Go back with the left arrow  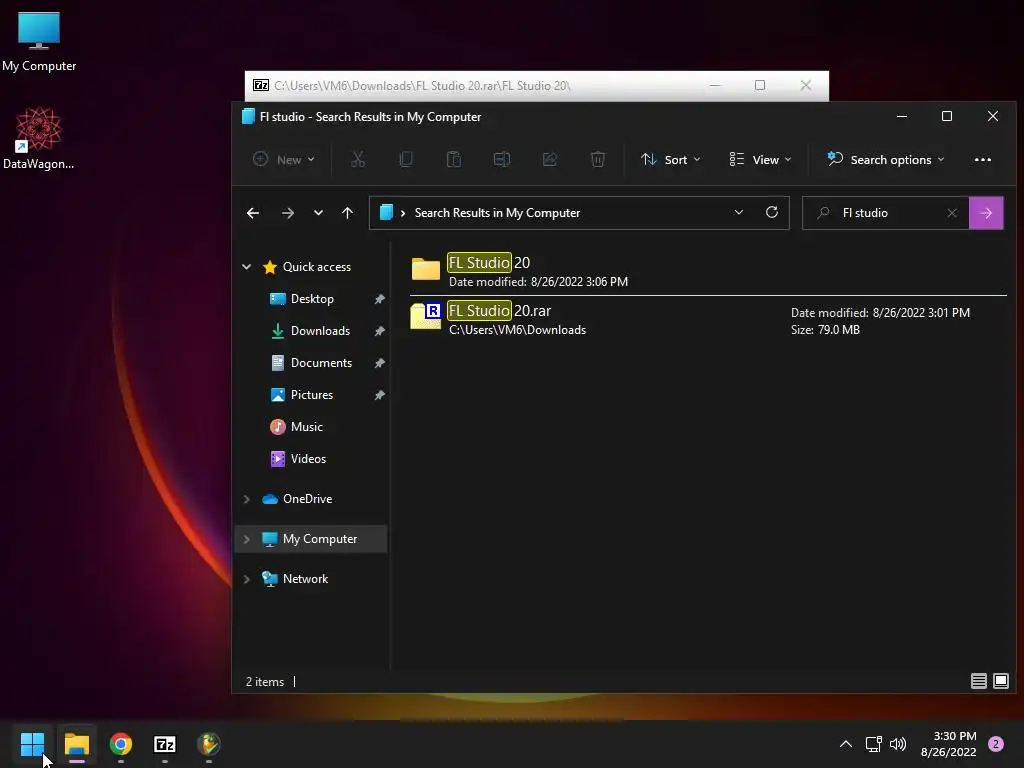(x=253, y=213)
